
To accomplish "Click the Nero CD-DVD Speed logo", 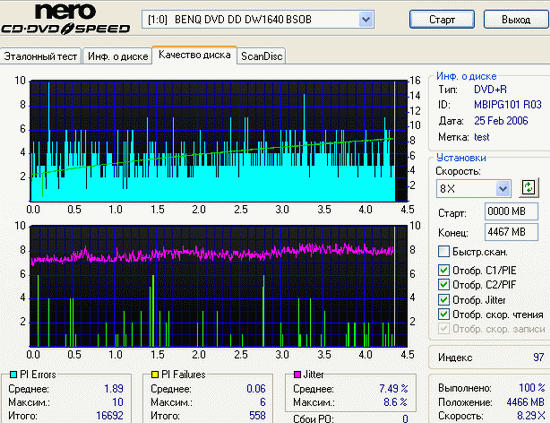I will (x=66, y=19).
